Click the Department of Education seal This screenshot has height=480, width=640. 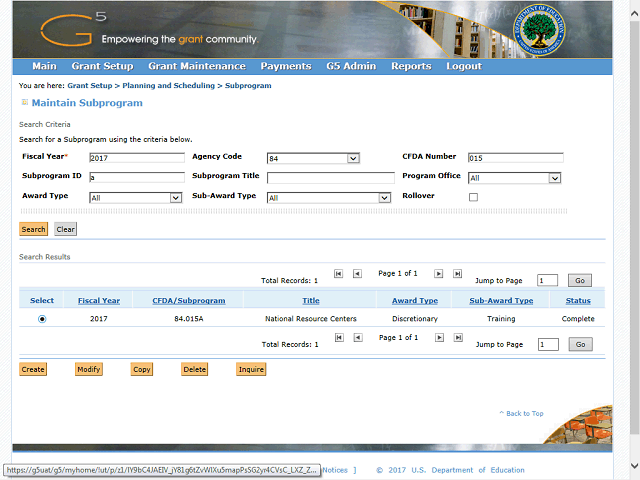point(538,31)
